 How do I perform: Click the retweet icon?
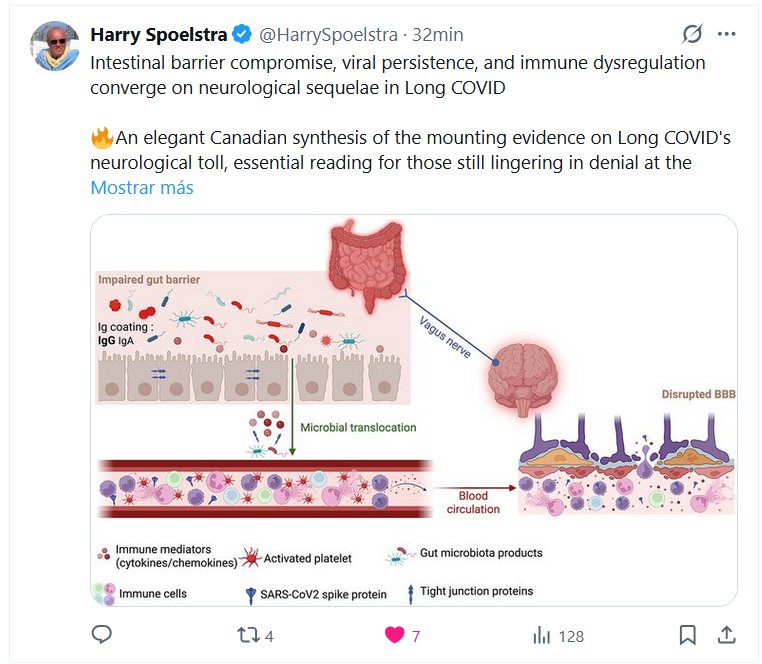pyautogui.click(x=246, y=635)
